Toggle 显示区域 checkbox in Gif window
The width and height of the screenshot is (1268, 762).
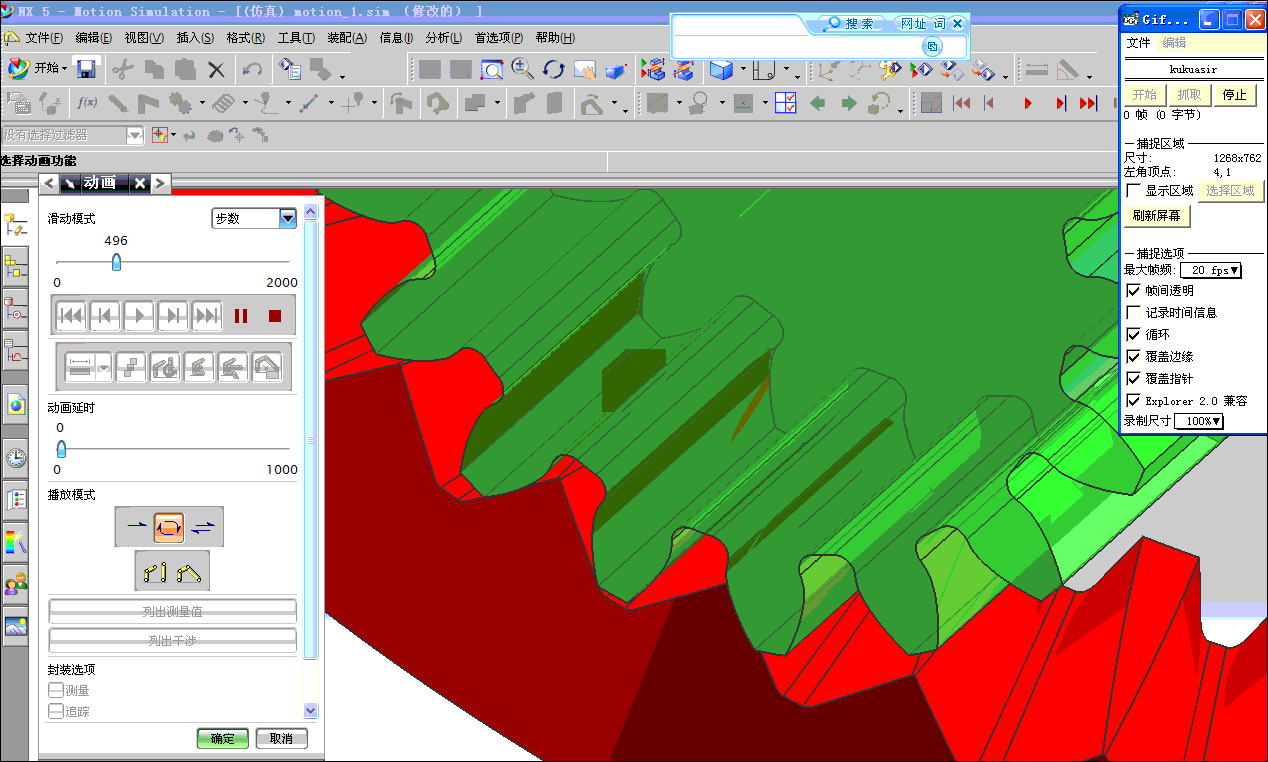click(1134, 190)
